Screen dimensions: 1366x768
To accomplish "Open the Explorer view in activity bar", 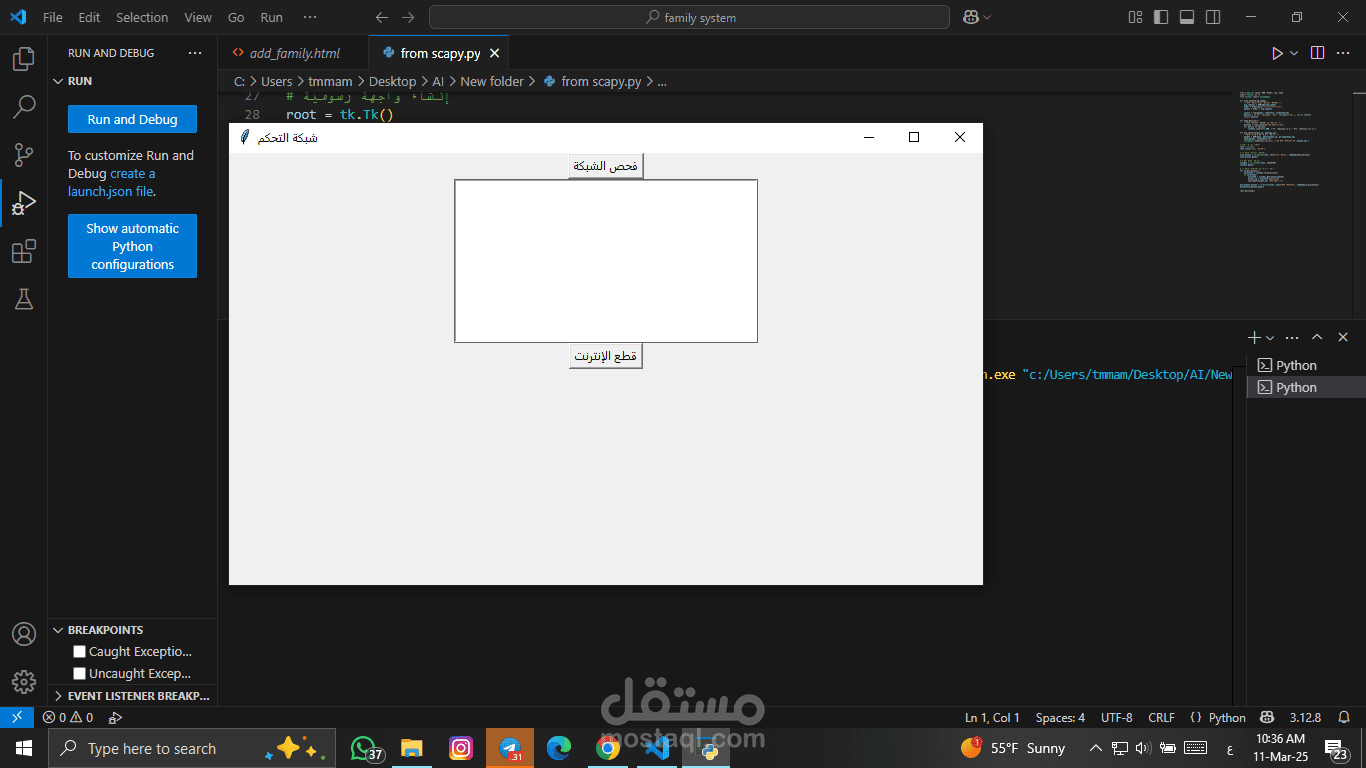I will pos(23,58).
